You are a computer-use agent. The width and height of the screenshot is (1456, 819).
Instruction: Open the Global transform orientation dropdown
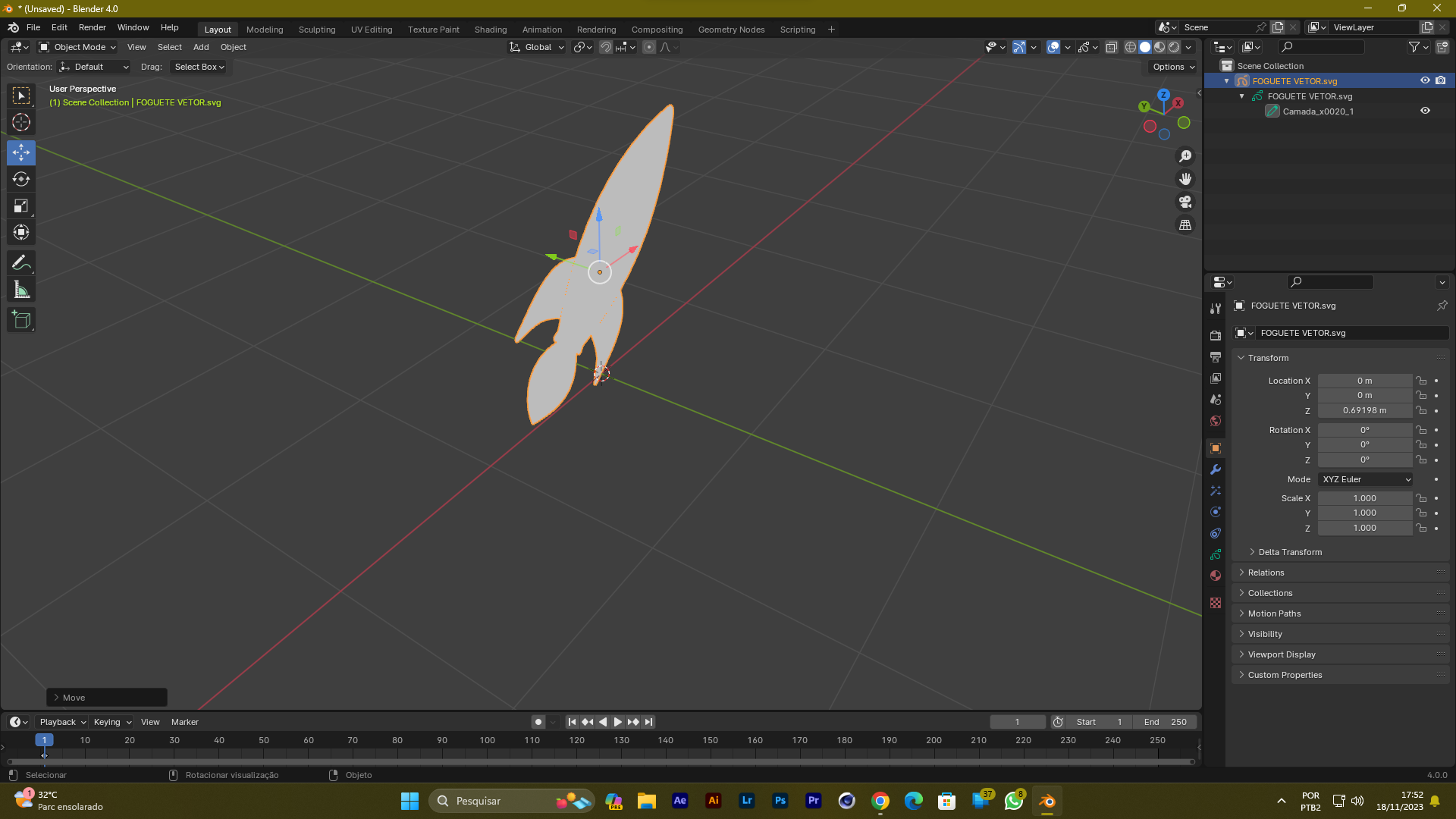point(537,47)
